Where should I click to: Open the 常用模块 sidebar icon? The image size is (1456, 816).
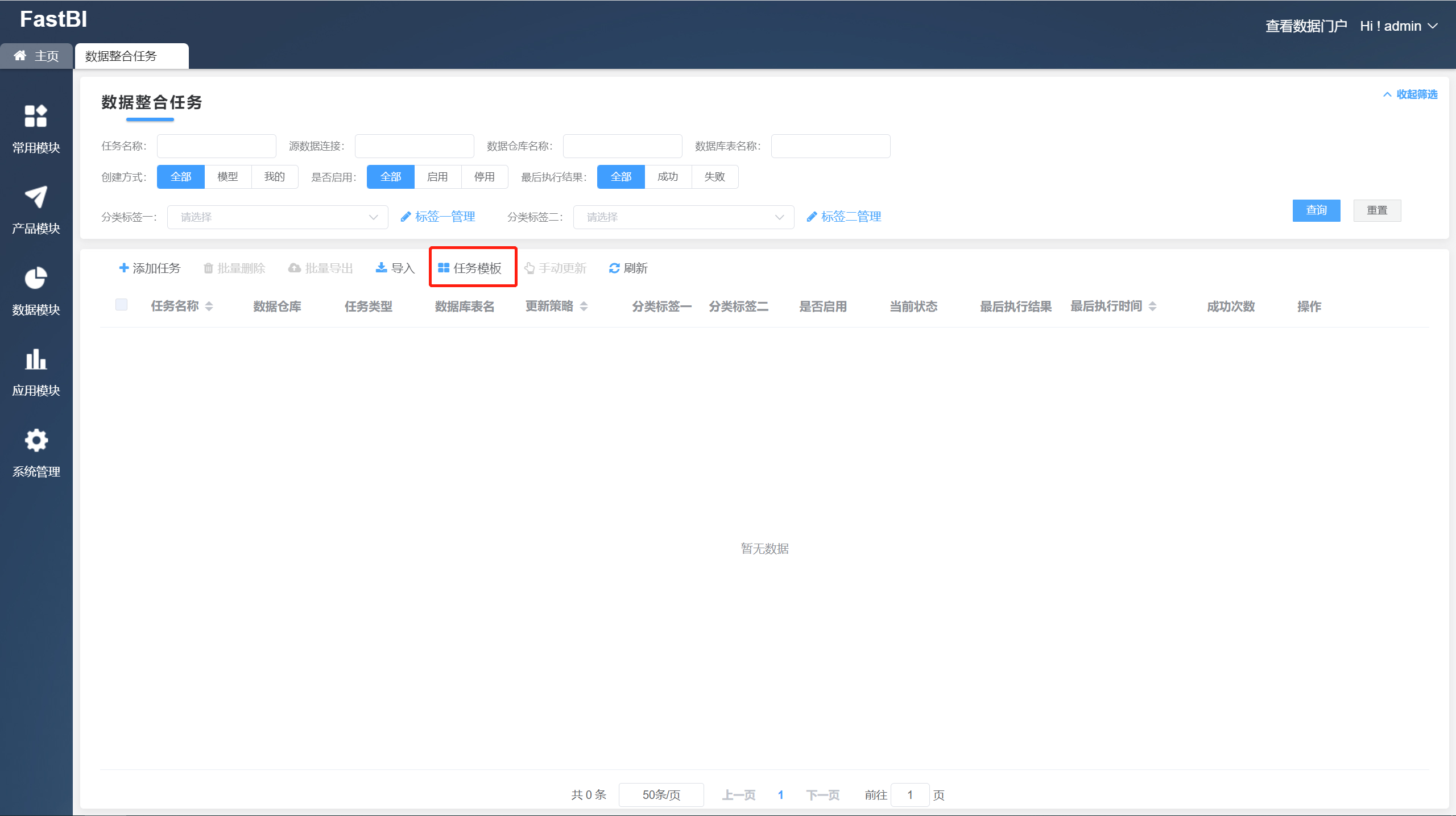click(x=36, y=117)
